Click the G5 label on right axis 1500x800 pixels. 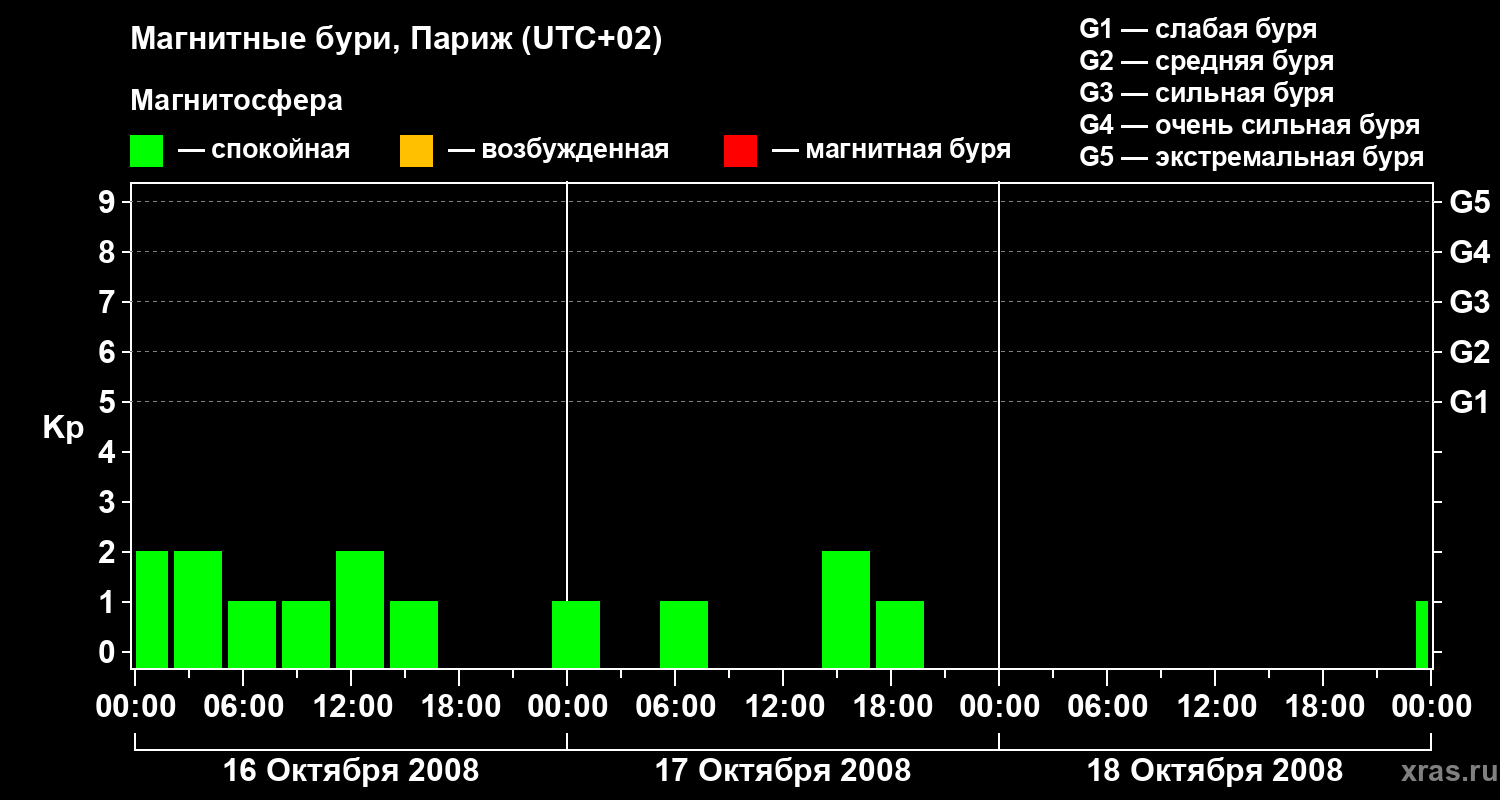[1469, 203]
